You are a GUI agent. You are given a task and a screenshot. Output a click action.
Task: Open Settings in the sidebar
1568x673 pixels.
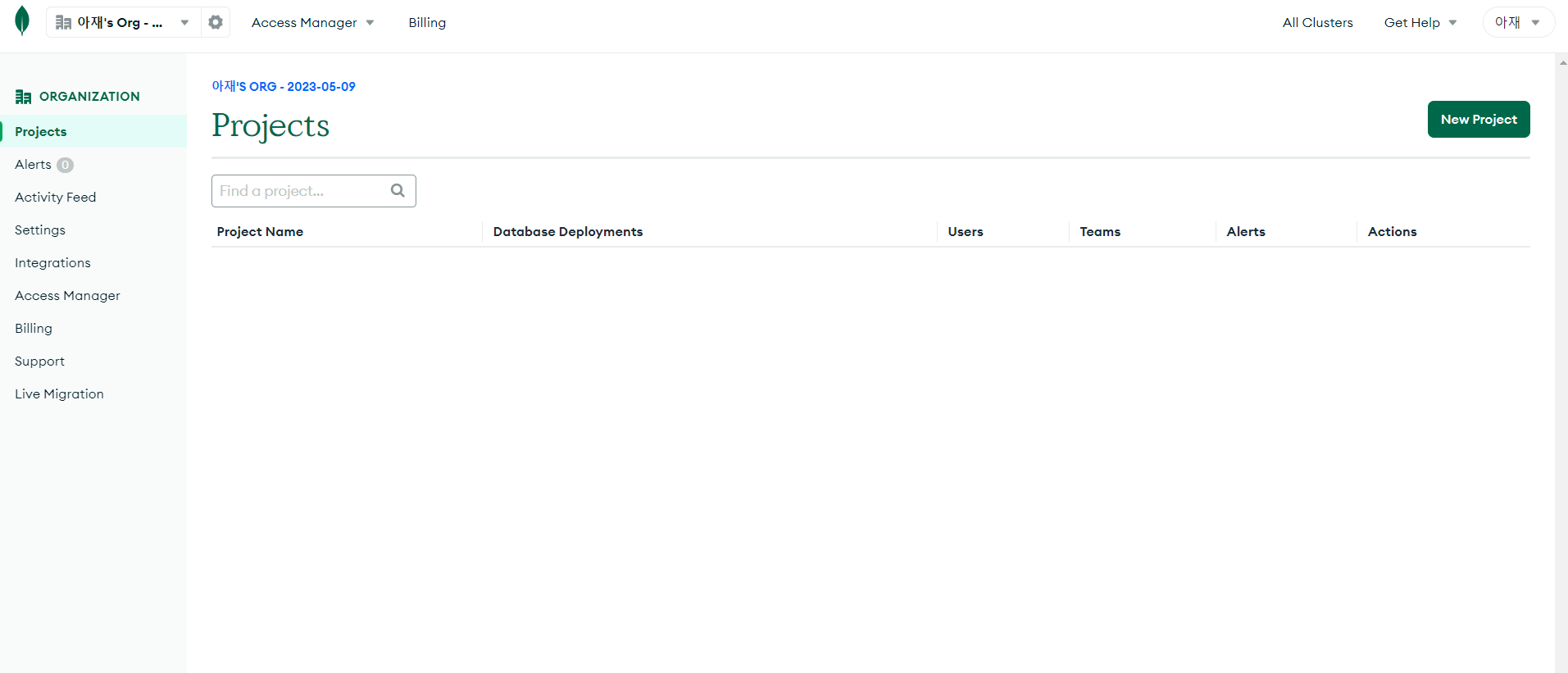[x=39, y=230]
